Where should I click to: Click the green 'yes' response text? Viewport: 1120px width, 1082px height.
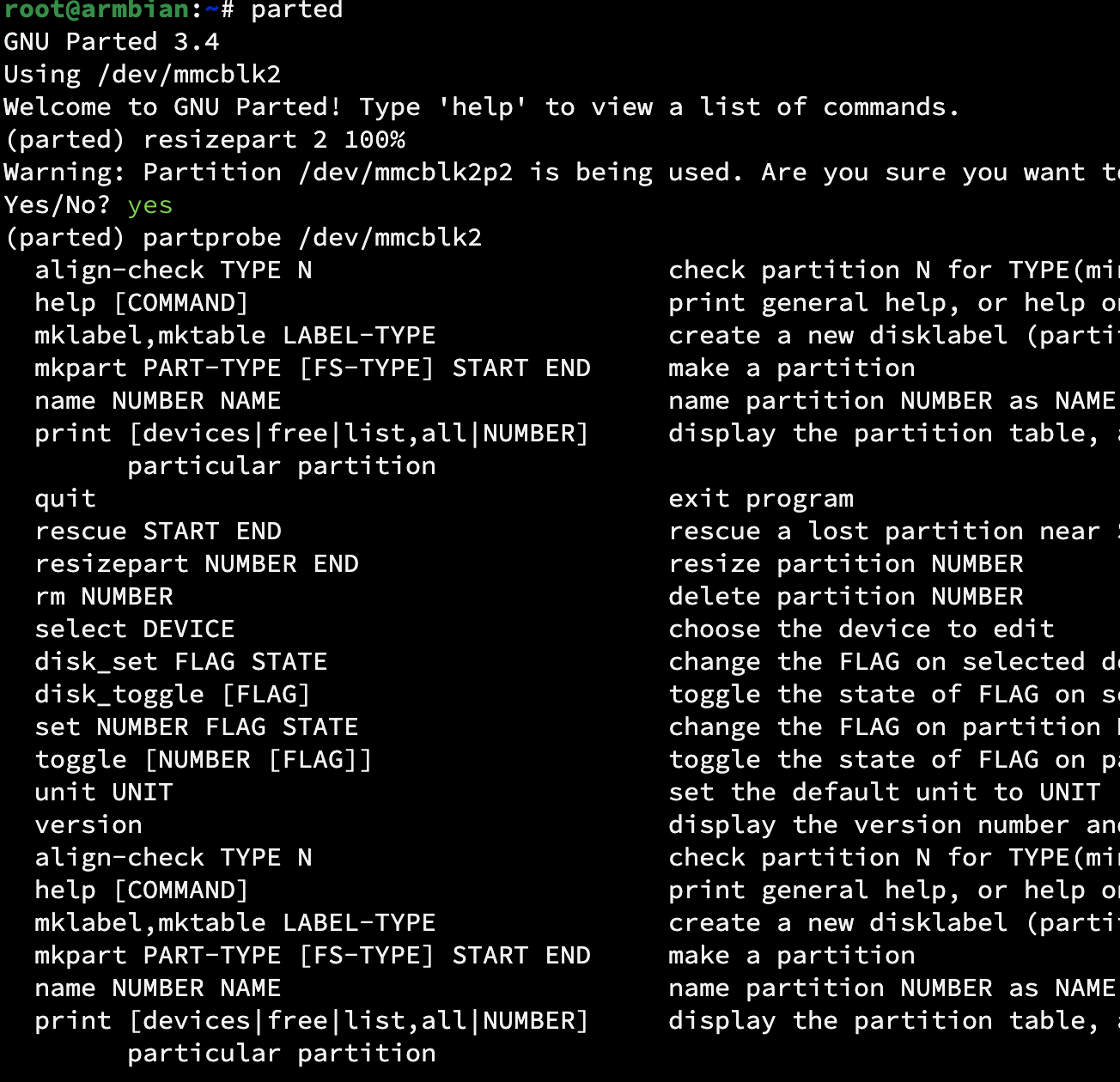coord(150,206)
